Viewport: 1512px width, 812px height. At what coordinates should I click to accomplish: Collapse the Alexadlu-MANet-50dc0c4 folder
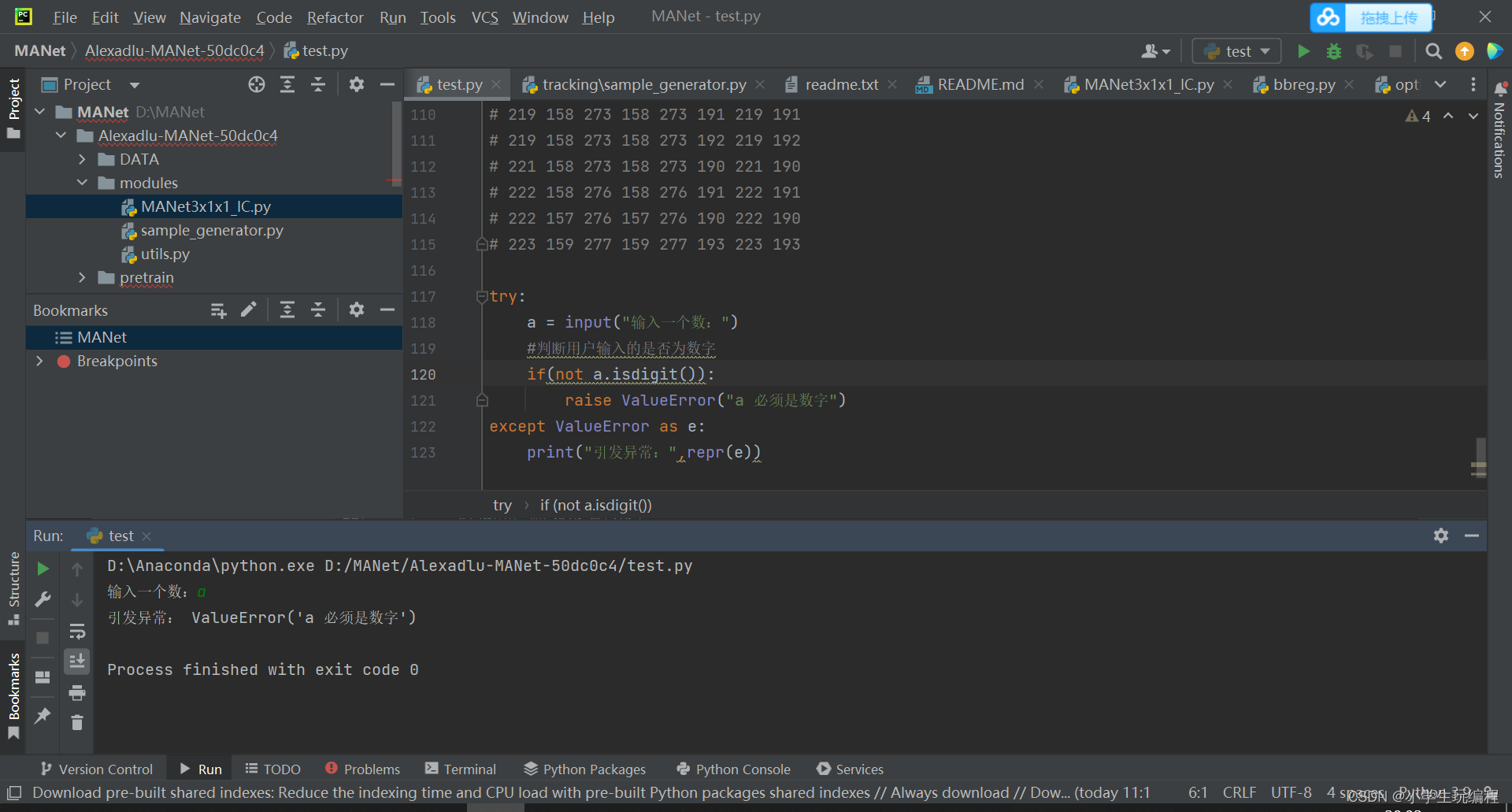pyautogui.click(x=61, y=135)
